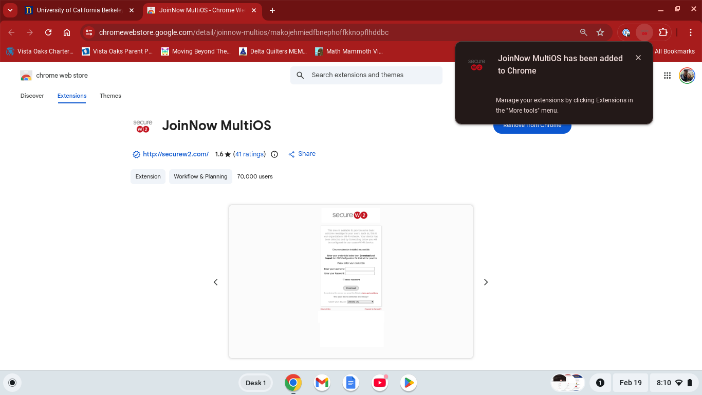Show next screenshot in carousel
Viewport: 702px width, 395px height.
click(486, 282)
